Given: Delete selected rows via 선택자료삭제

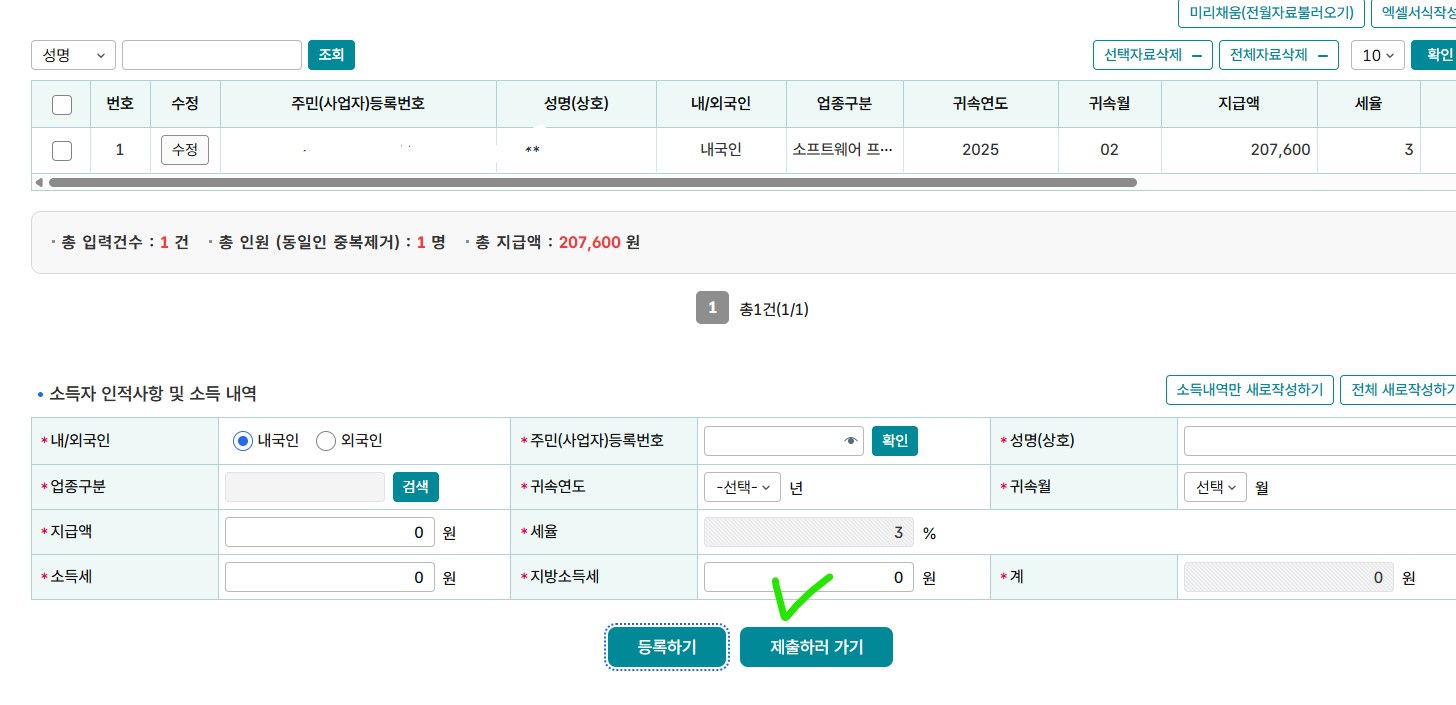Looking at the screenshot, I should click(1152, 55).
